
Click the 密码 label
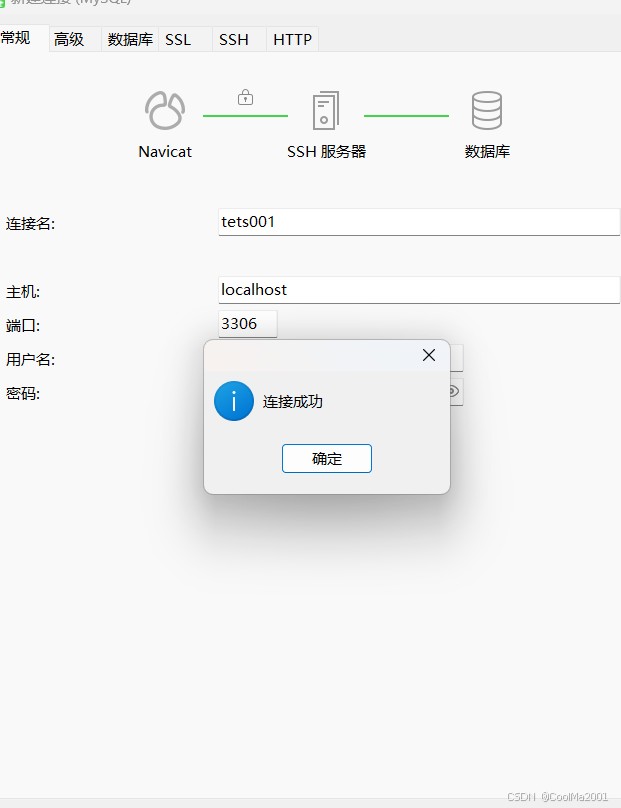coord(23,394)
